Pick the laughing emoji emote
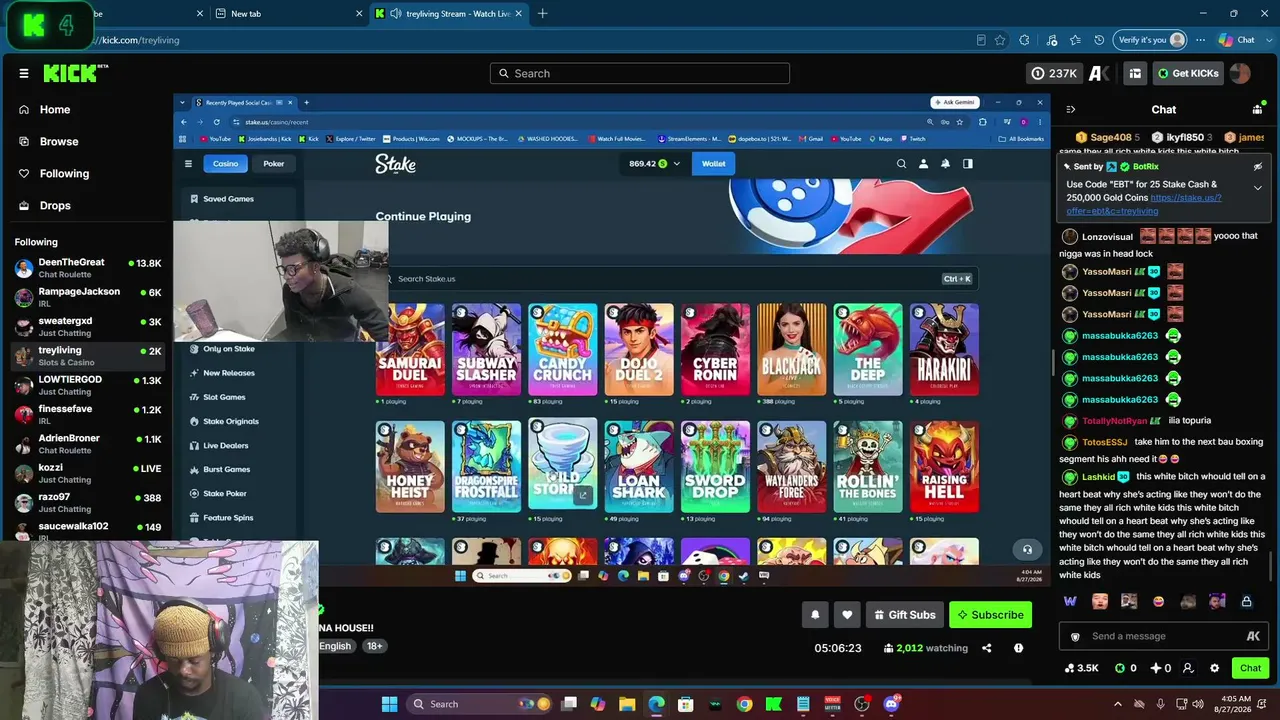Screen dimensions: 1280x720 coord(1159,601)
